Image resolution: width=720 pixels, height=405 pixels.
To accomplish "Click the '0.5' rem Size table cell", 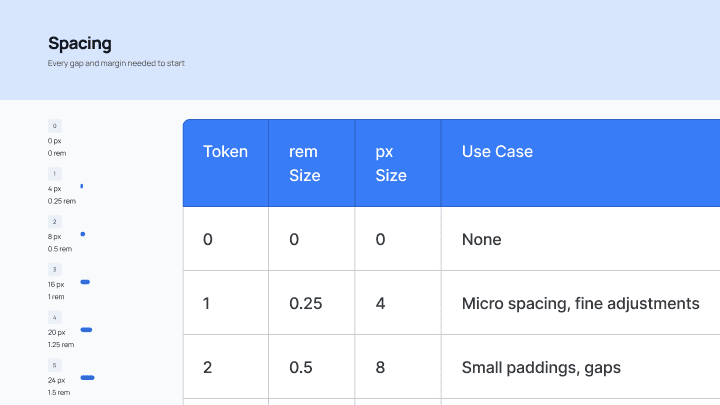I will pos(312,366).
